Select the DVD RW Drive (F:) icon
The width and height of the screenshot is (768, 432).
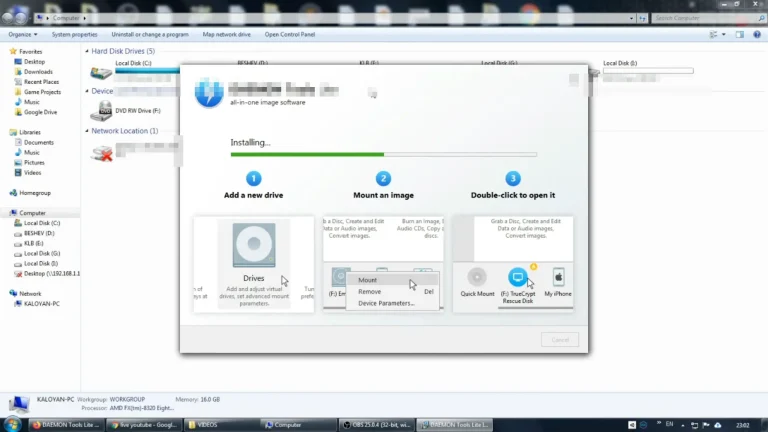[101, 111]
